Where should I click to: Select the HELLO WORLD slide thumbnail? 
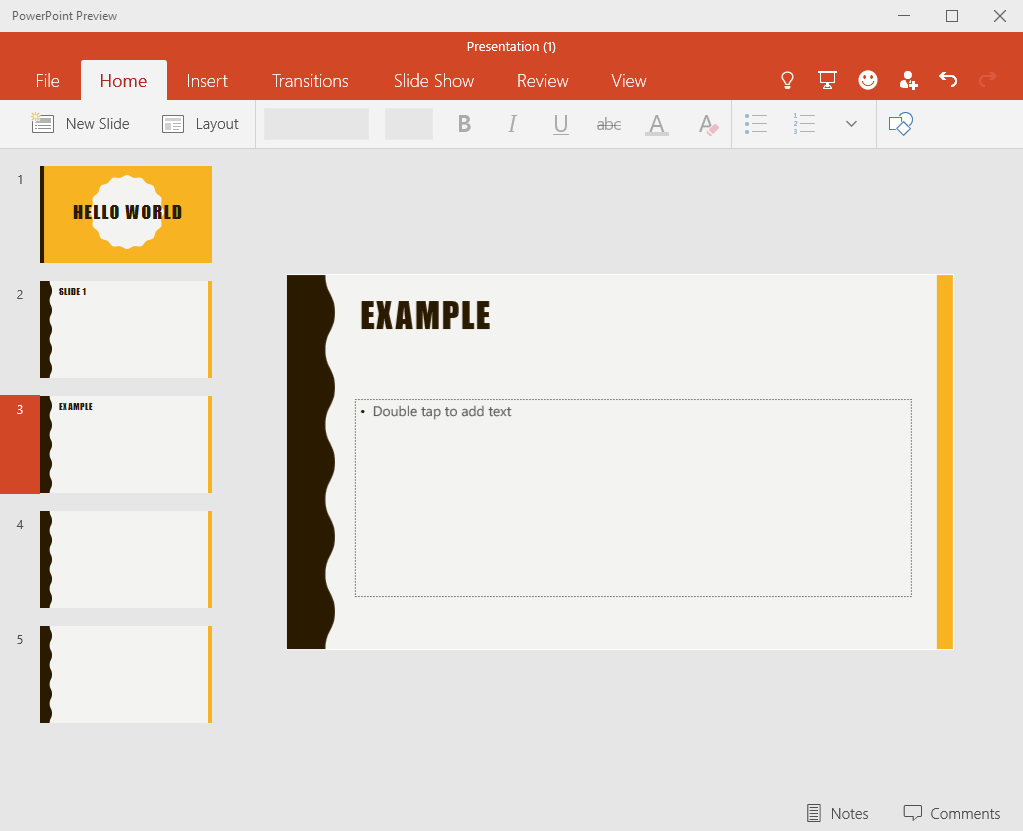(126, 214)
